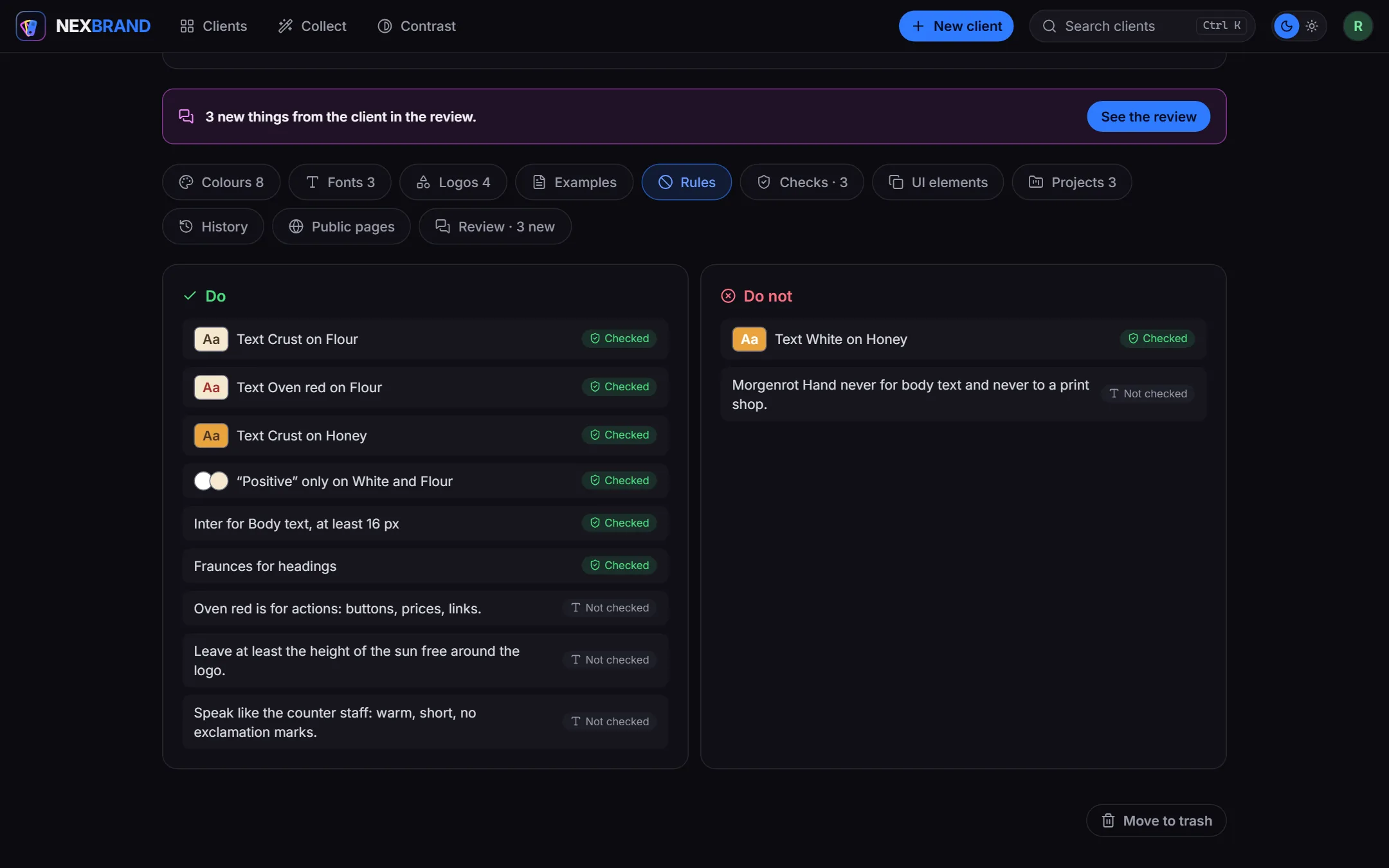1389x868 pixels.
Task: Click See the review button
Action: 1148,116
